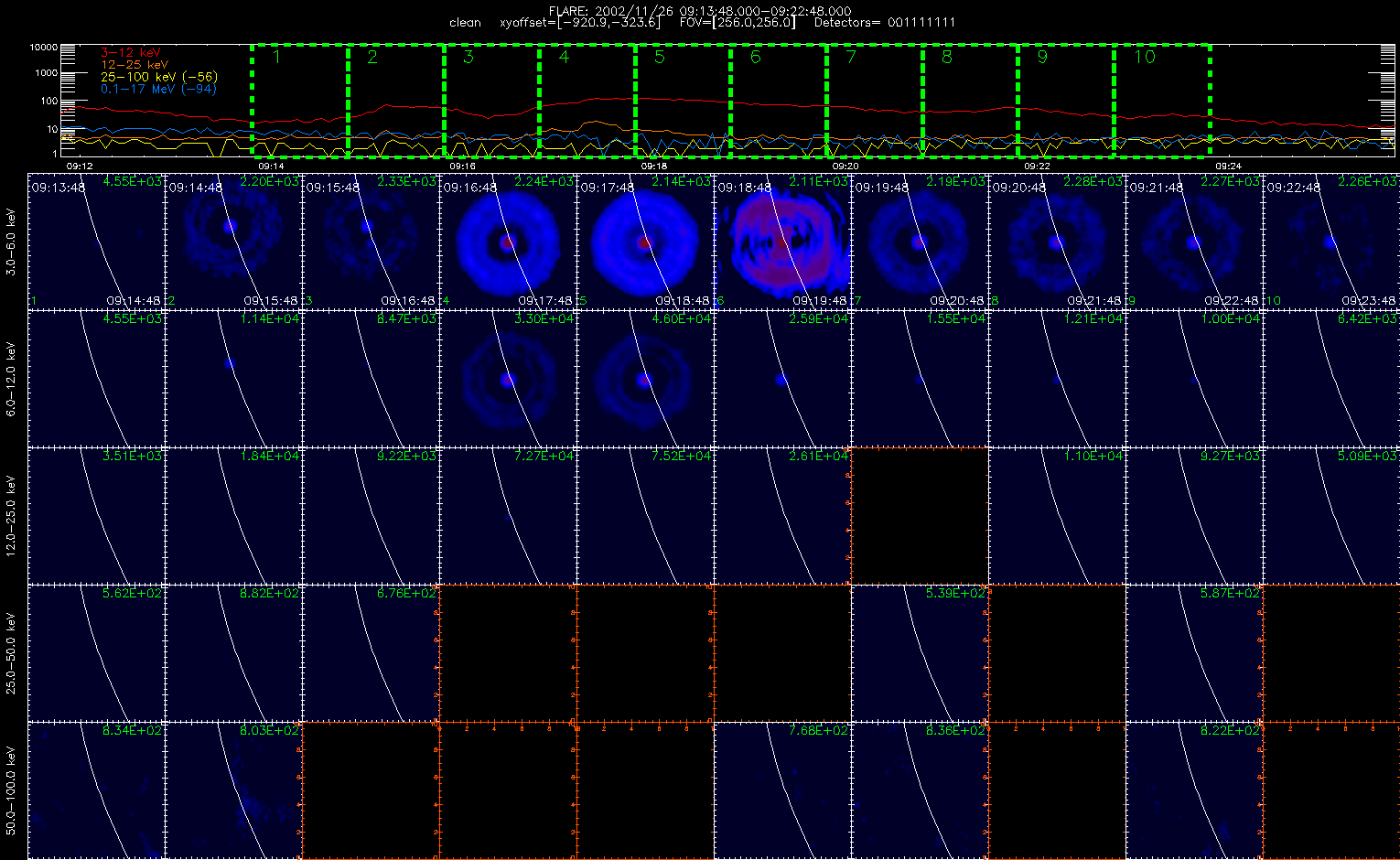Click the red '3-12 keV' legend entry
This screenshot has height=860, width=1400.
click(x=130, y=53)
